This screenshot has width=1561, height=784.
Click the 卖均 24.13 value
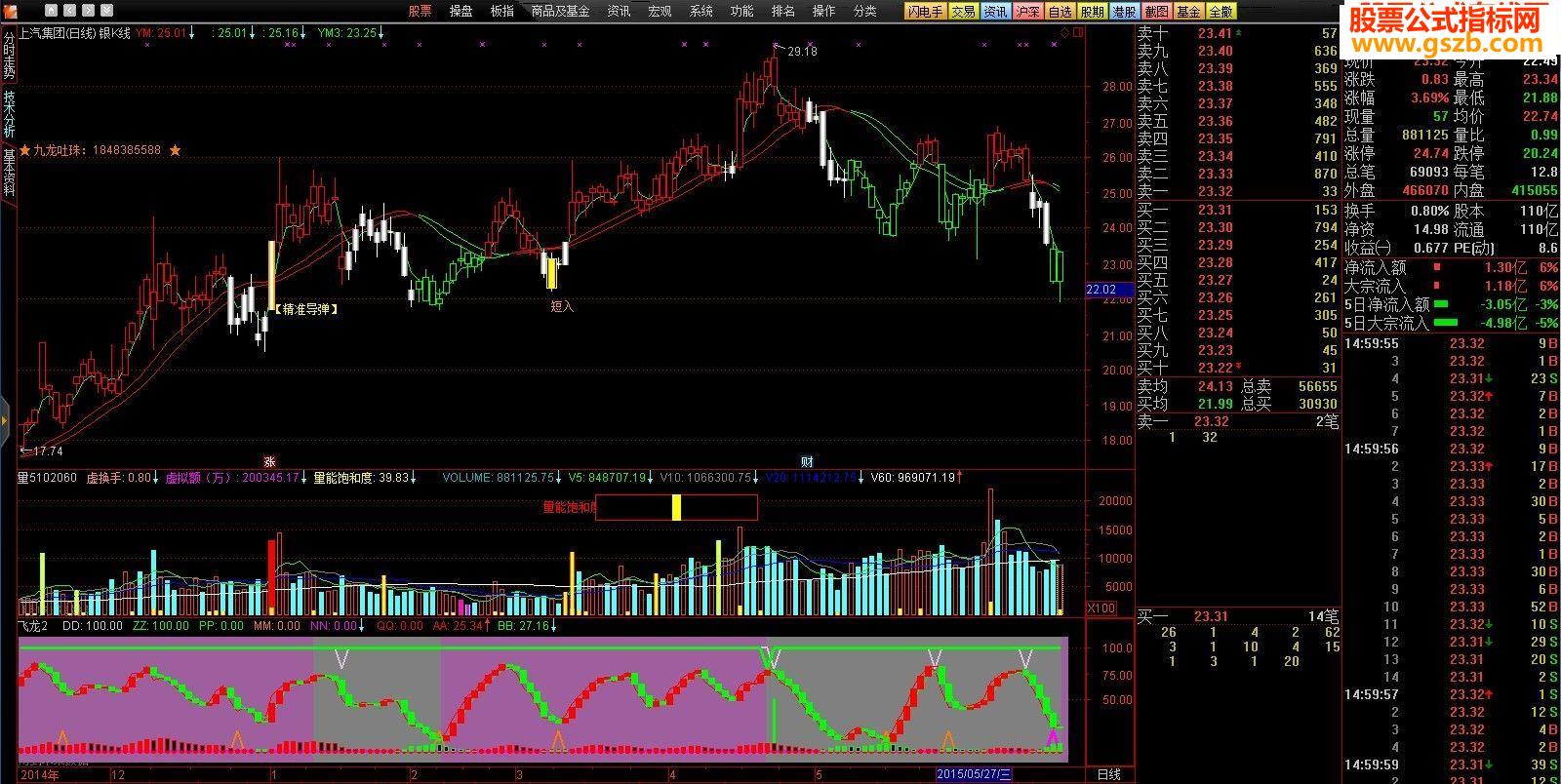point(1216,386)
